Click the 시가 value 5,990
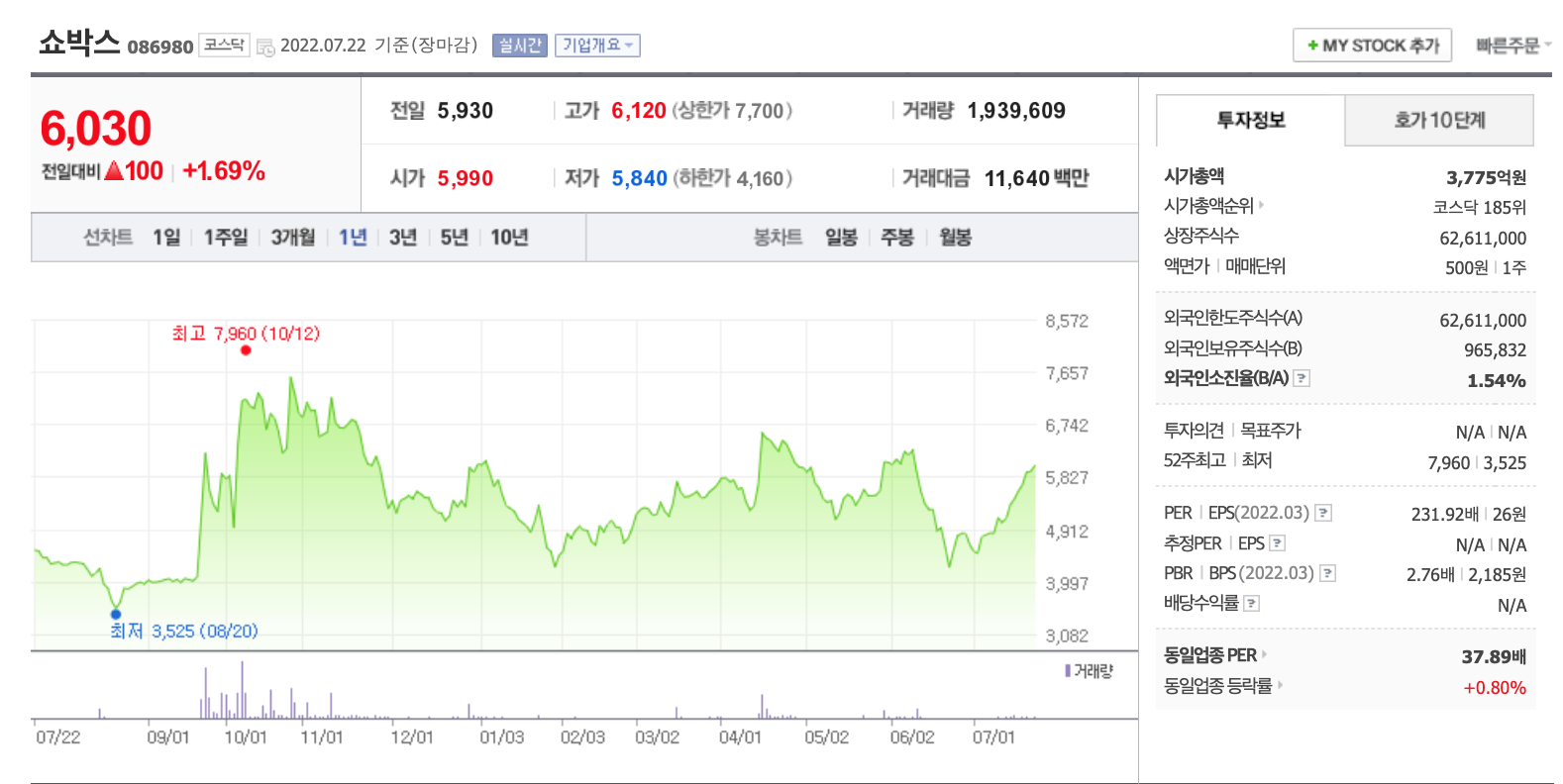The image size is (1563, 784). (466, 178)
